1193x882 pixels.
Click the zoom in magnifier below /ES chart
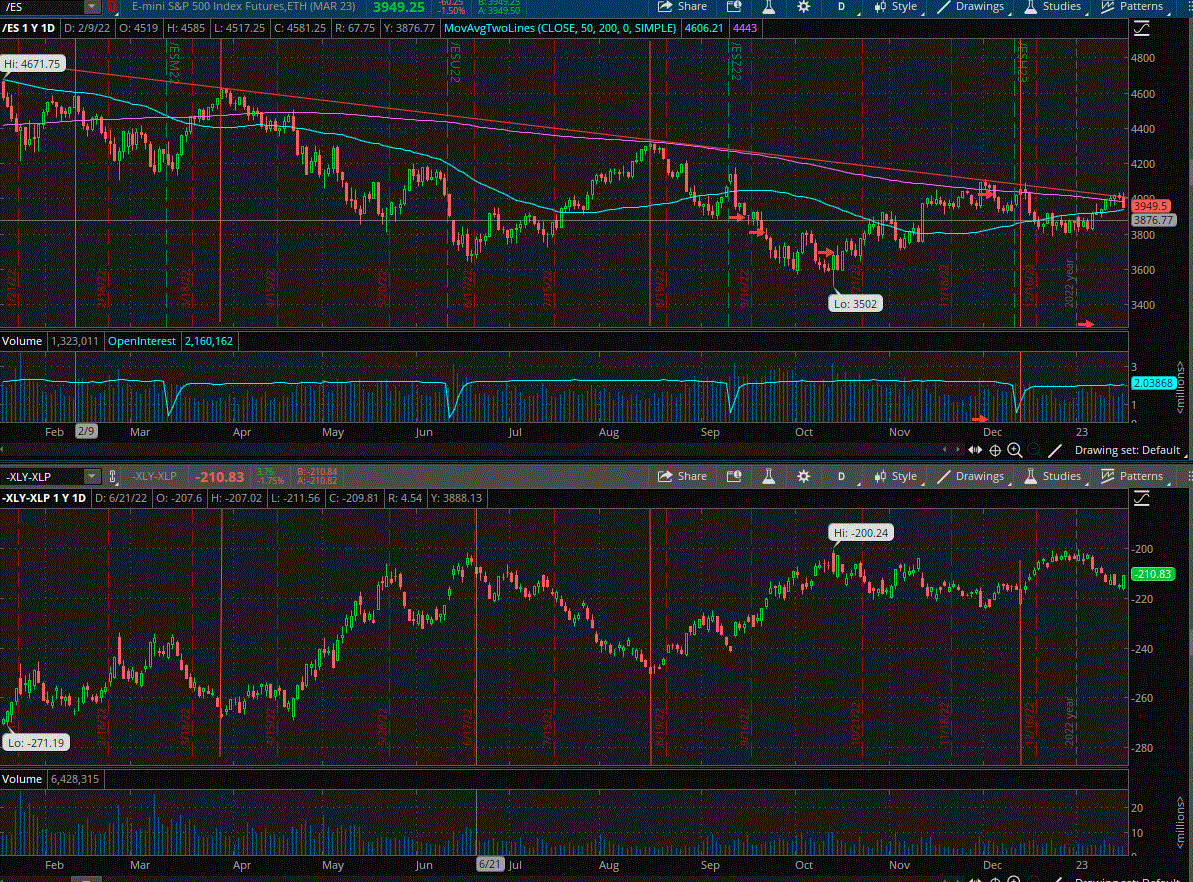pos(1014,450)
